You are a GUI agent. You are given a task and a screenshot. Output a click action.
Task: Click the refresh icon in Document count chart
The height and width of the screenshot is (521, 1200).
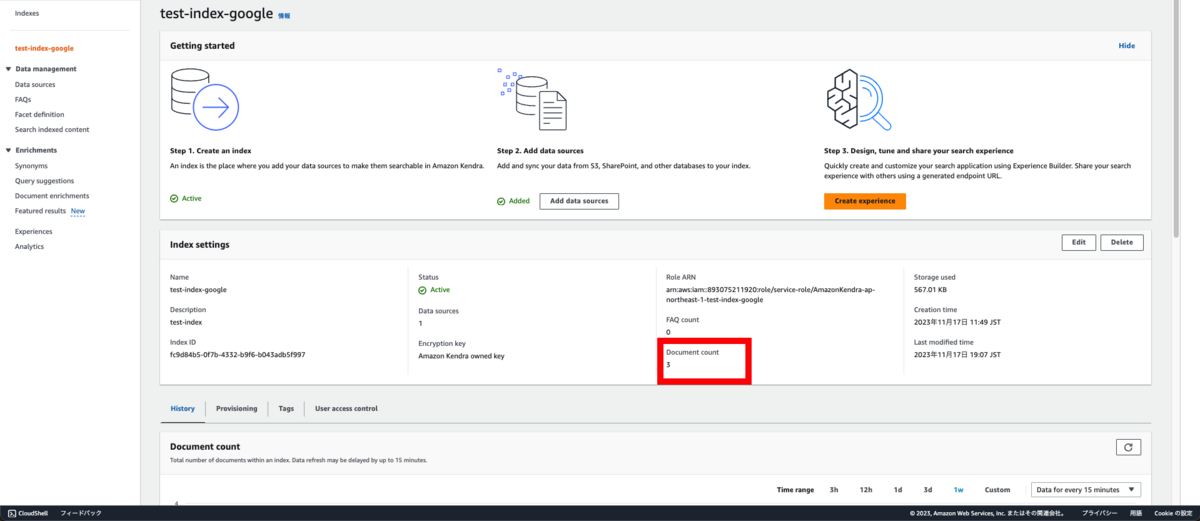[x=1128, y=448]
